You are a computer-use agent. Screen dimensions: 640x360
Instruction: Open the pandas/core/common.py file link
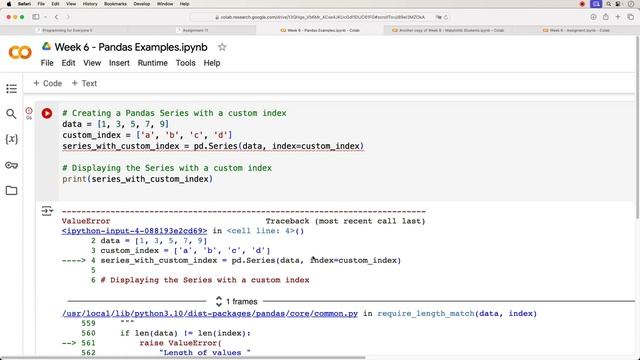[210, 313]
